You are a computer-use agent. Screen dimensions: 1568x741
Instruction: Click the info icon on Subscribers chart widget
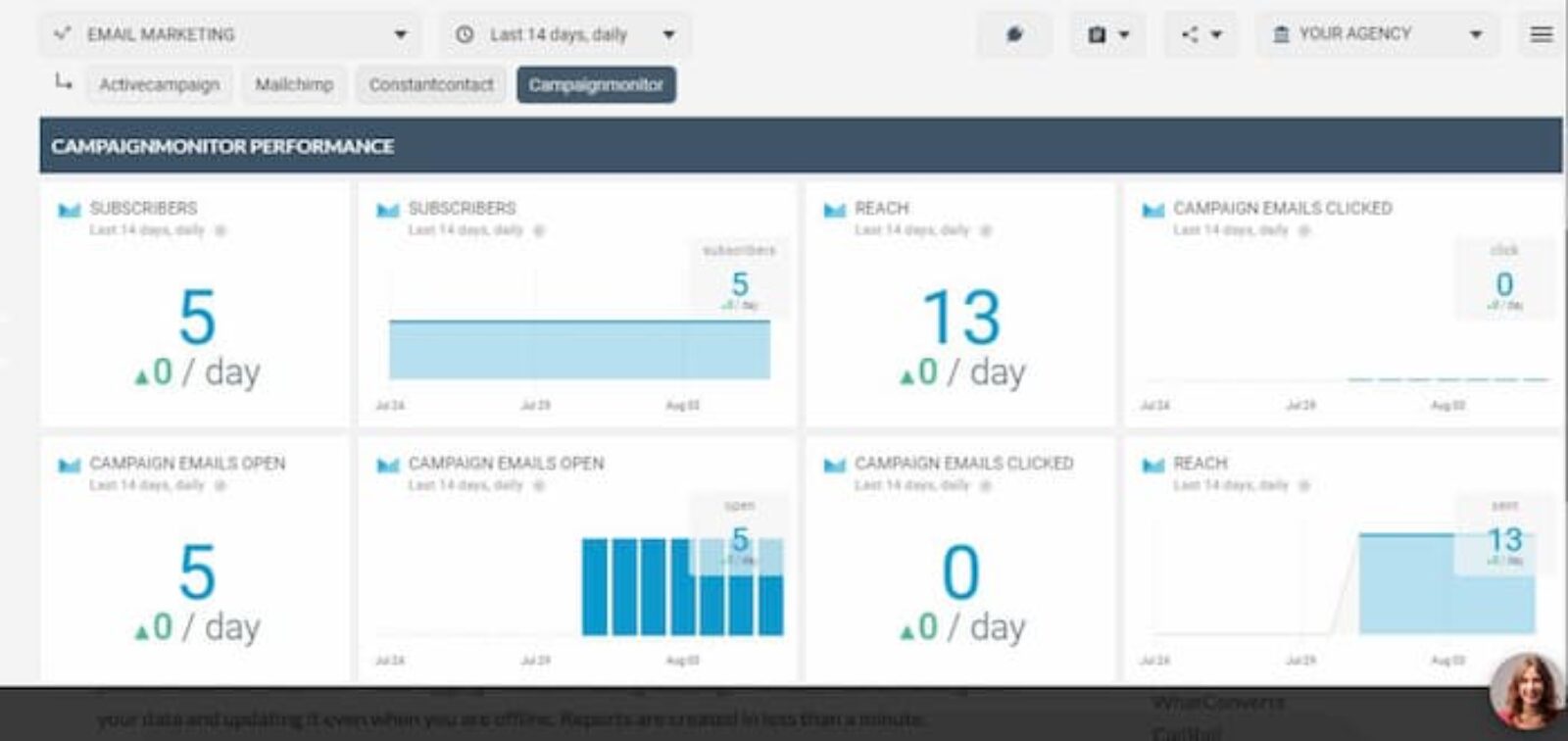(539, 230)
